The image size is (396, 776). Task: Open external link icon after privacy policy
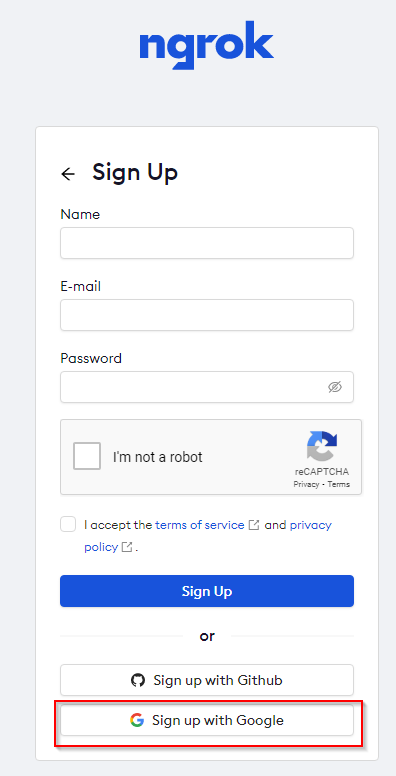(x=127, y=547)
